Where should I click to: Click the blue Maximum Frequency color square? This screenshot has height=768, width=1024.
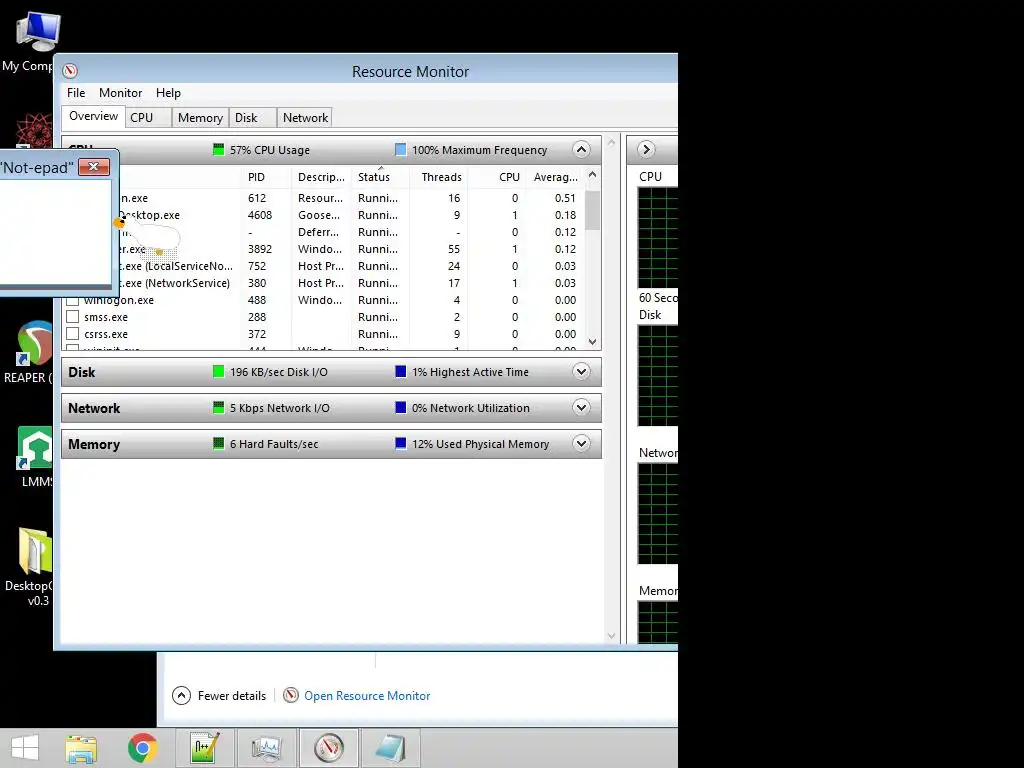[x=401, y=150]
